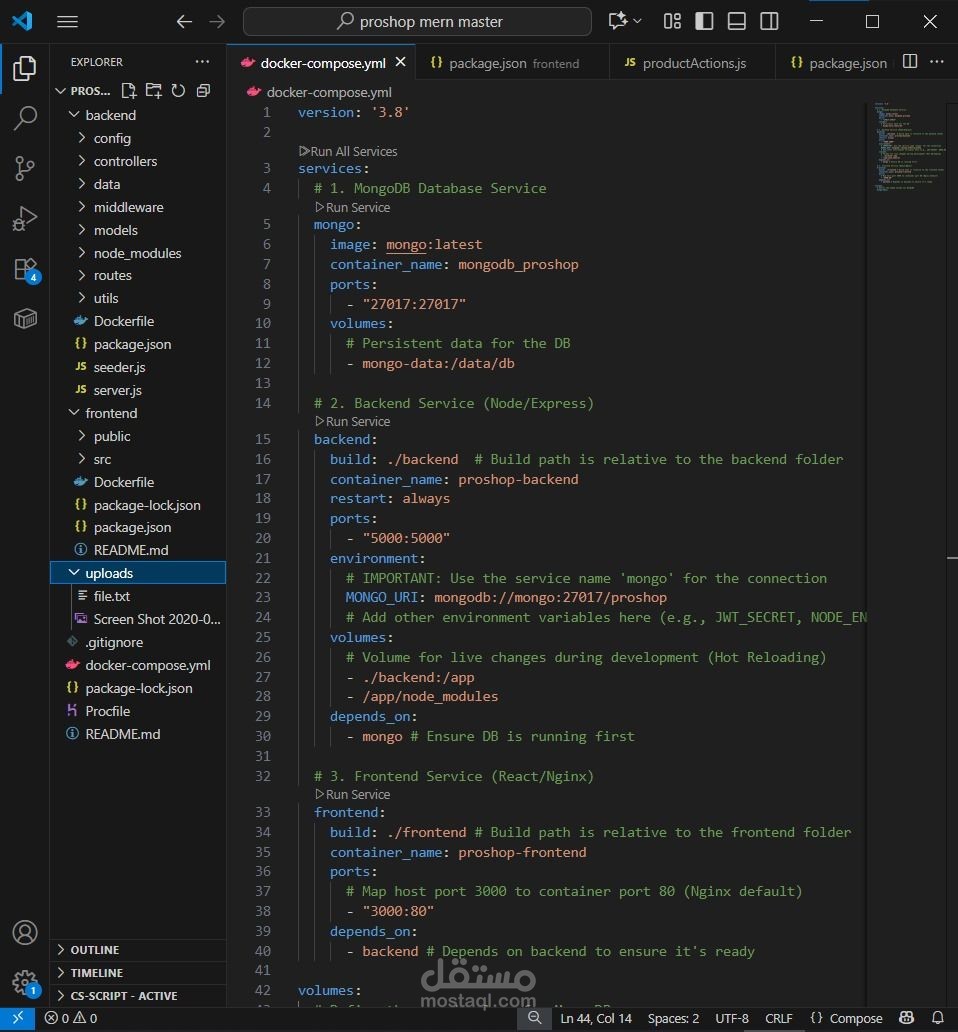Open the remote window indicator
The image size is (958, 1032).
pos(18,1018)
